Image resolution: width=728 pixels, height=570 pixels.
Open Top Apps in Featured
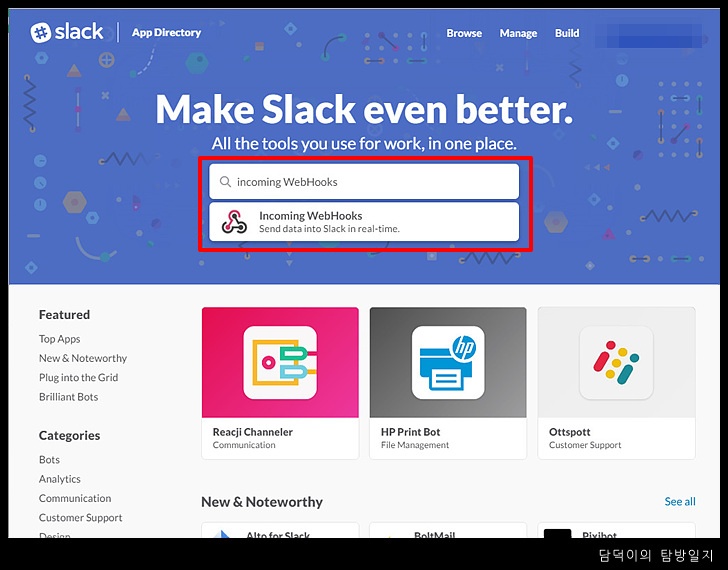[x=59, y=339]
